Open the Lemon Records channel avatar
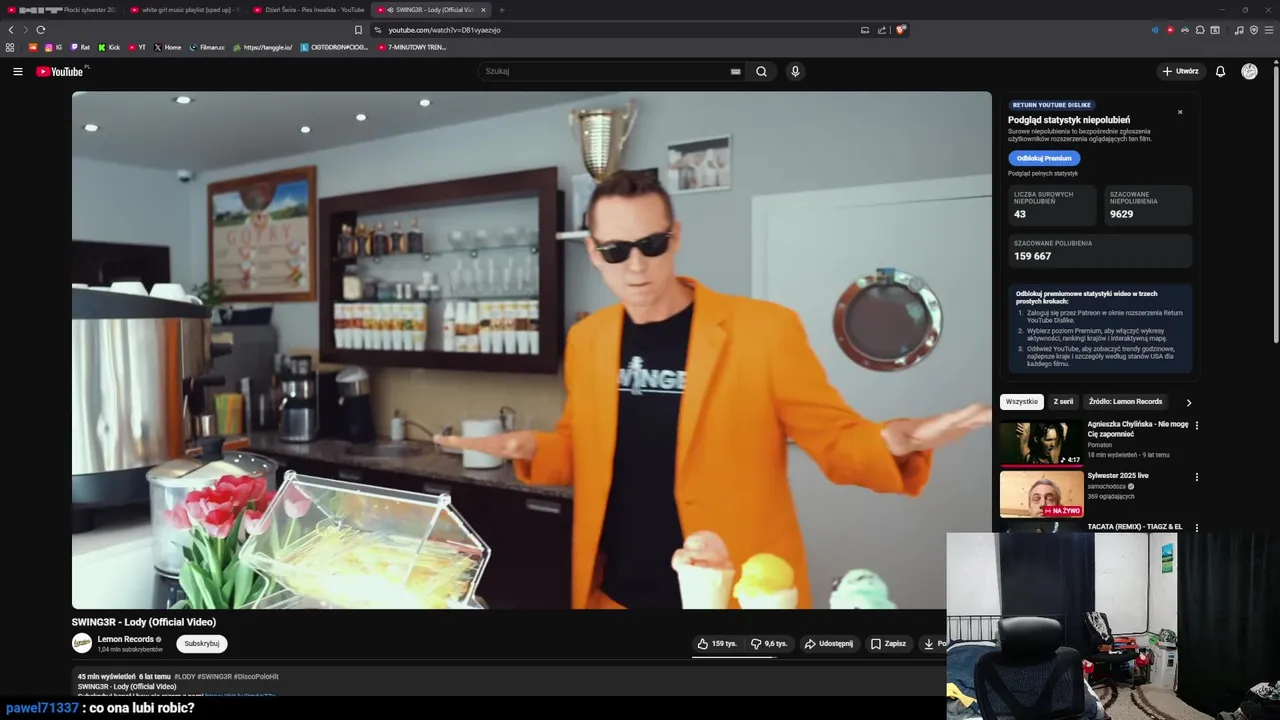The height and width of the screenshot is (720, 1280). pos(82,643)
